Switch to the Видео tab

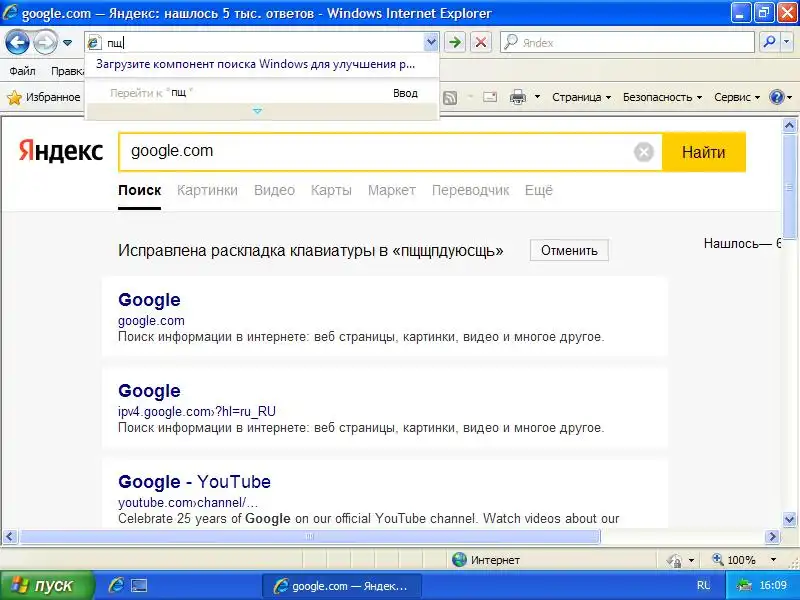tap(274, 190)
